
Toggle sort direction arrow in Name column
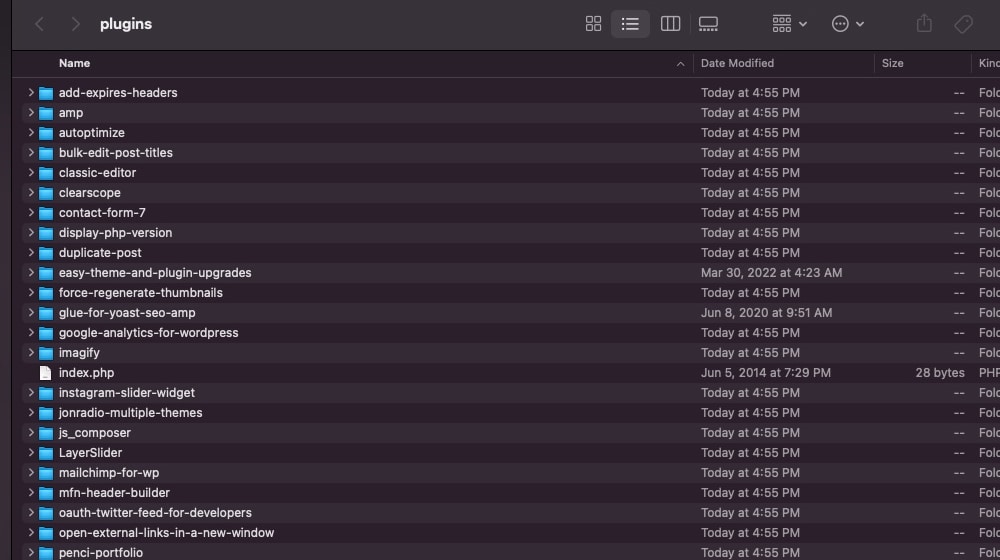tap(680, 64)
